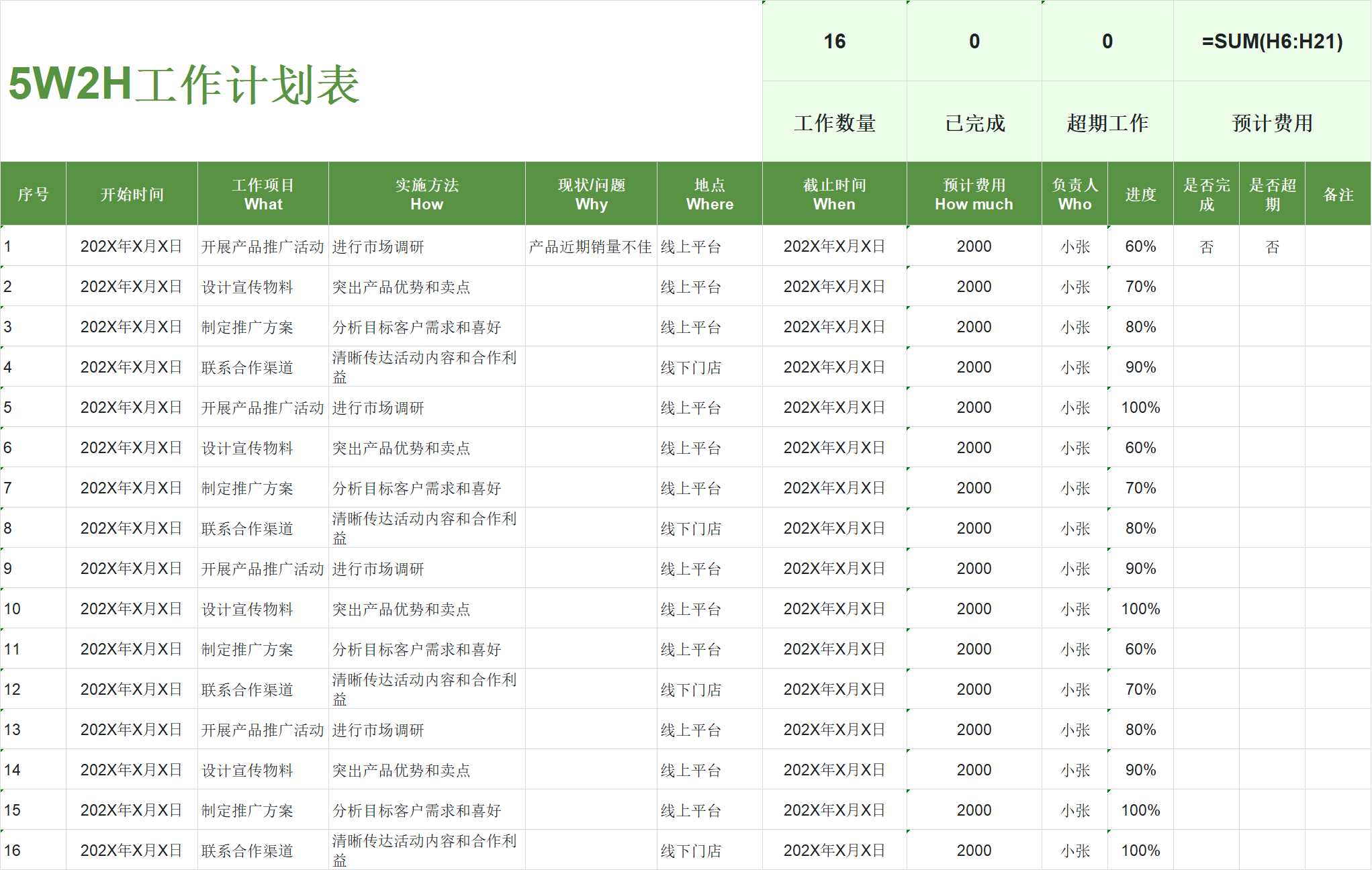Click the 否 cell under 是否完成 in row 1

coord(1205,246)
